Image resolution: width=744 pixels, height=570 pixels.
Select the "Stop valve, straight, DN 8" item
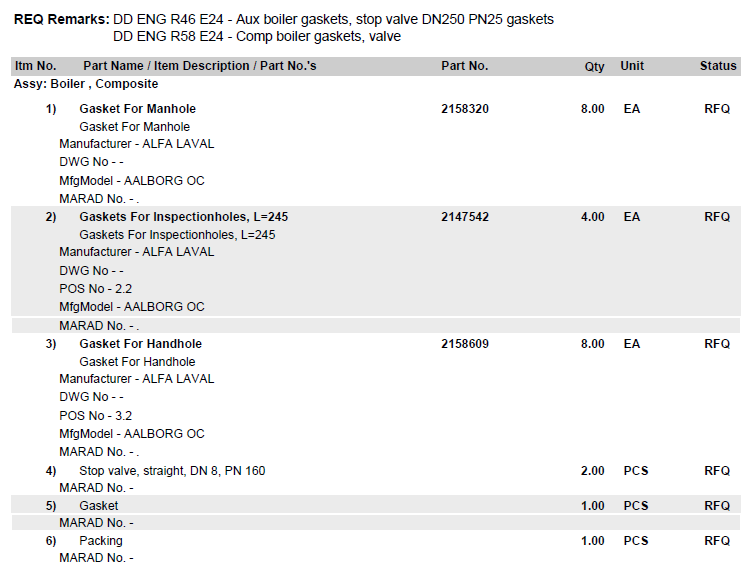click(172, 471)
